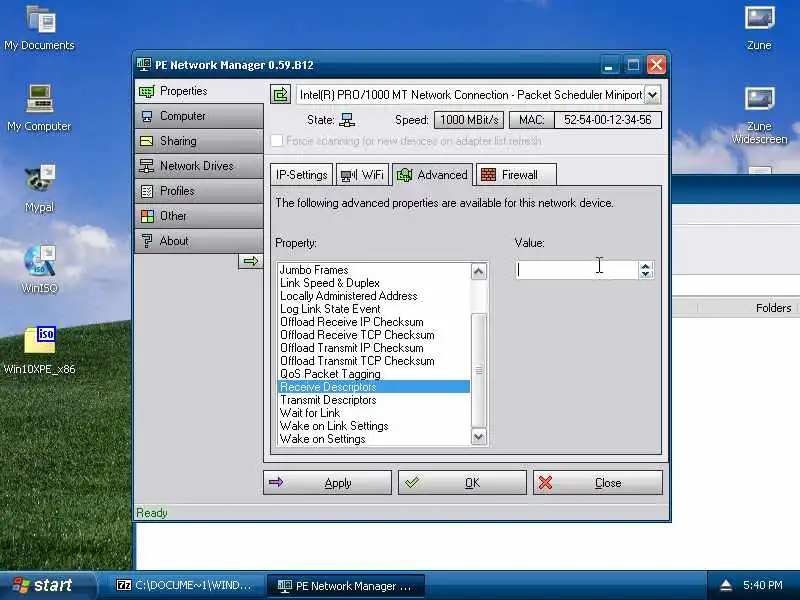Select the Win10XPE_x86 iso file icon
This screenshot has height=600, width=800.
click(x=39, y=351)
